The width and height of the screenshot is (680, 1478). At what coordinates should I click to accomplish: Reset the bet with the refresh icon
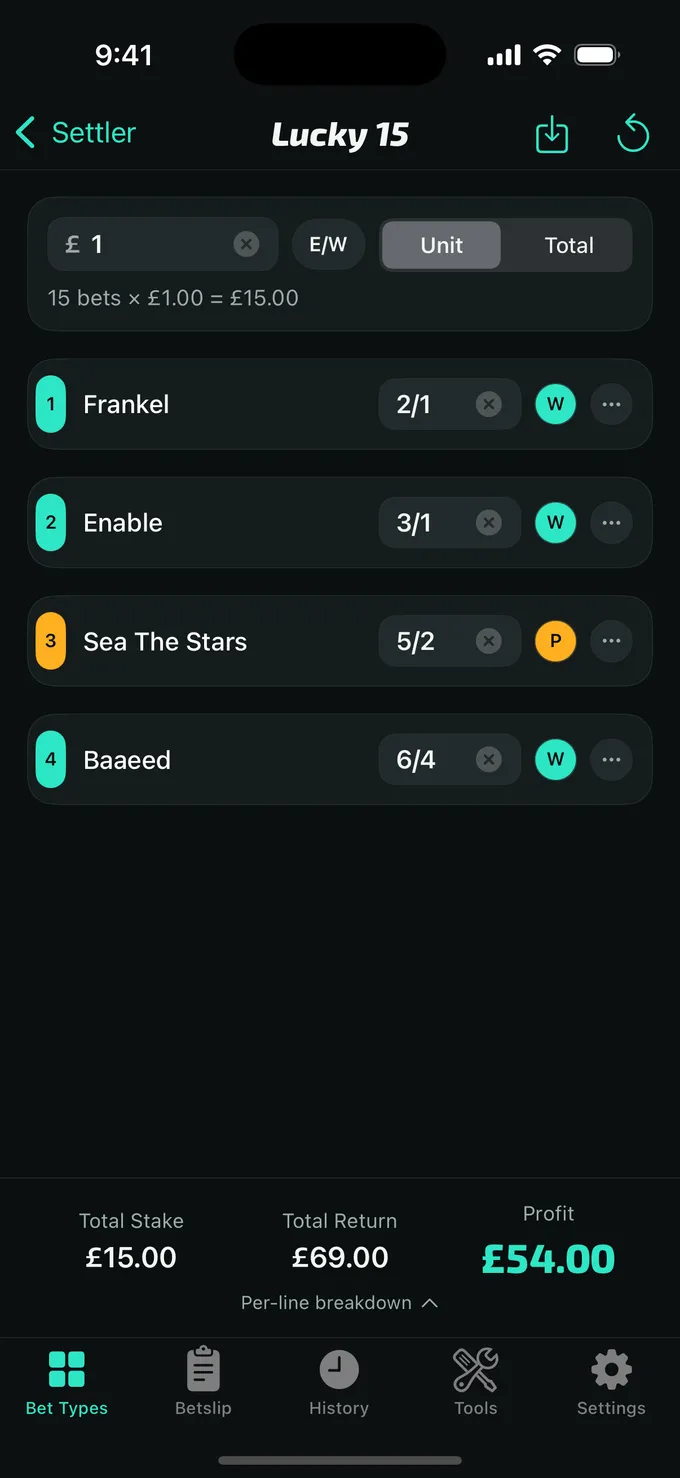pos(632,134)
